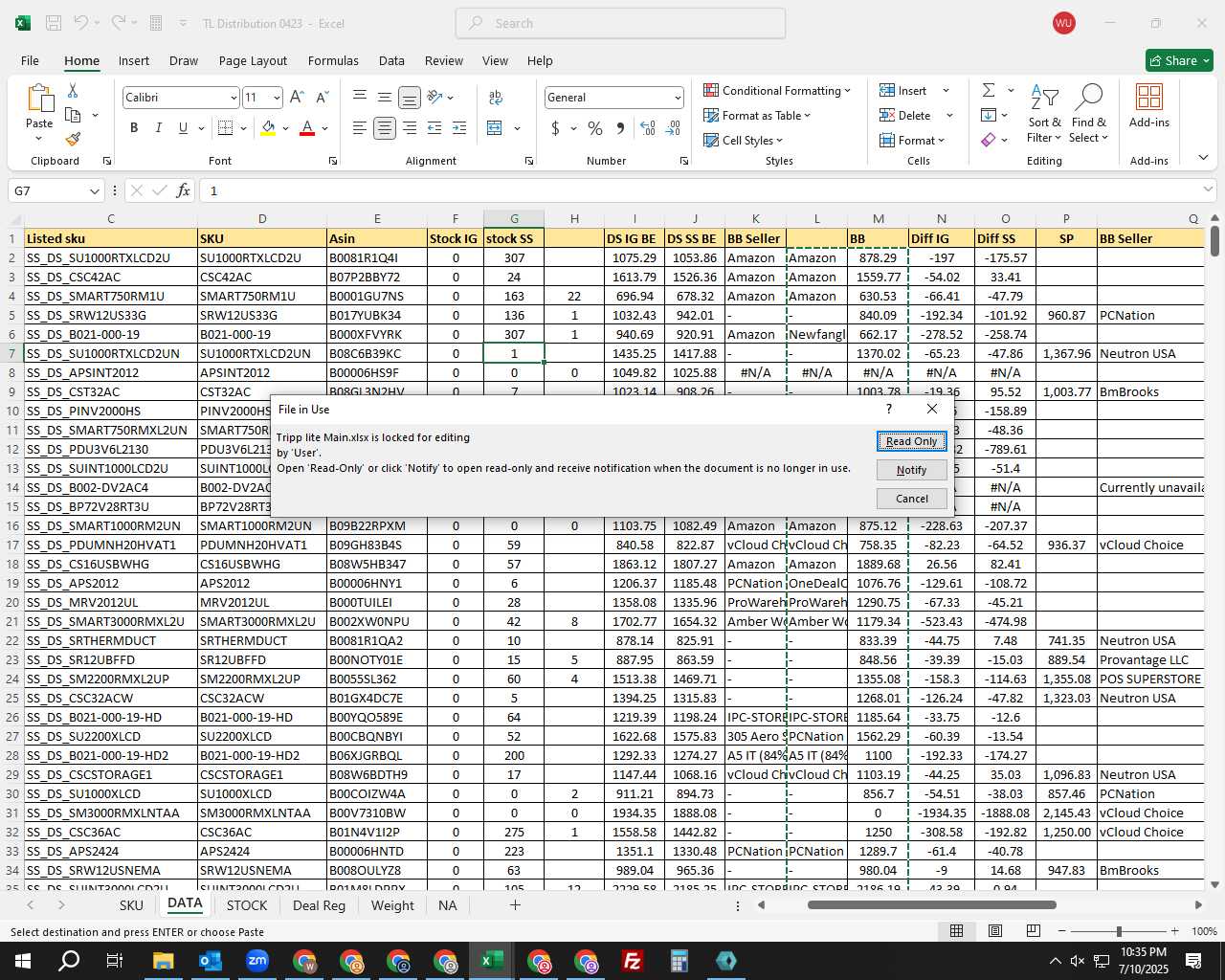Open the Name Box dropdown arrow
The width and height of the screenshot is (1225, 980).
94,191
